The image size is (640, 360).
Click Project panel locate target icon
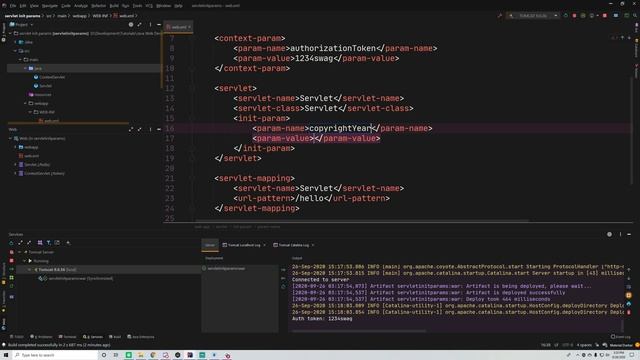coord(131,24)
